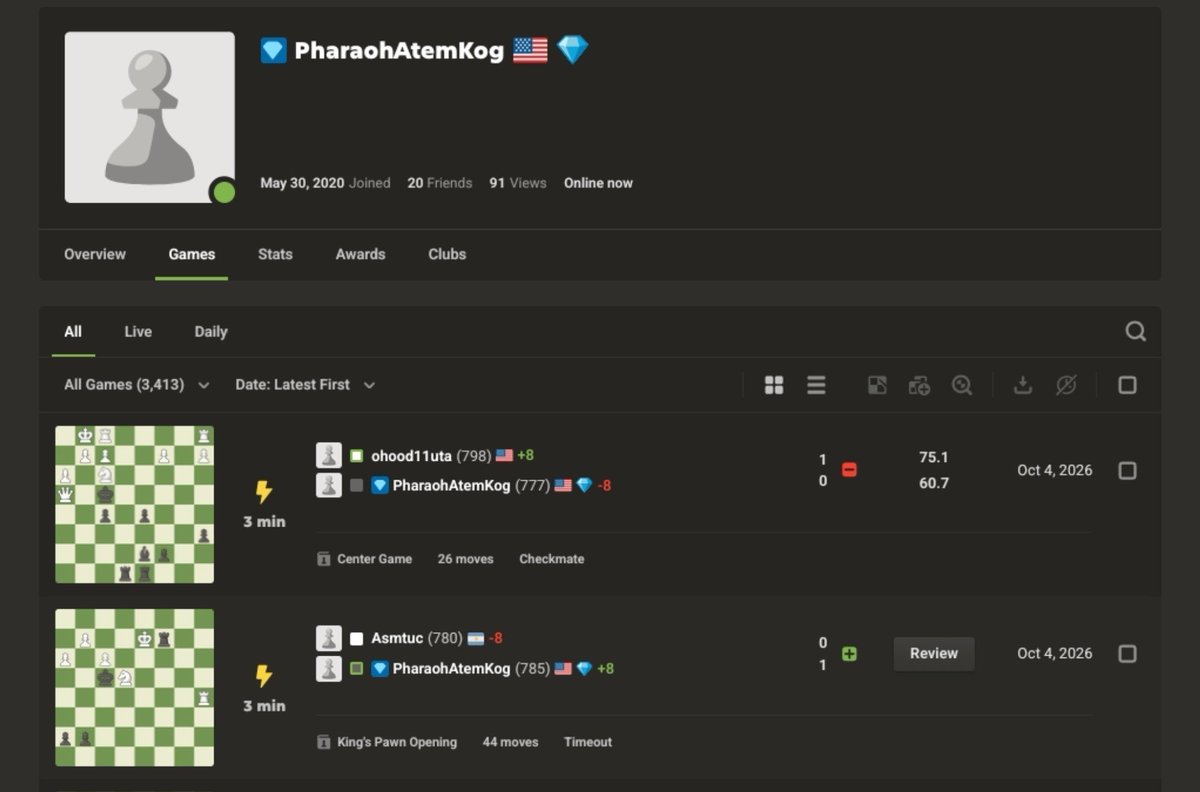
Task: Open Date: Latest First sort dropdown
Action: tap(305, 385)
